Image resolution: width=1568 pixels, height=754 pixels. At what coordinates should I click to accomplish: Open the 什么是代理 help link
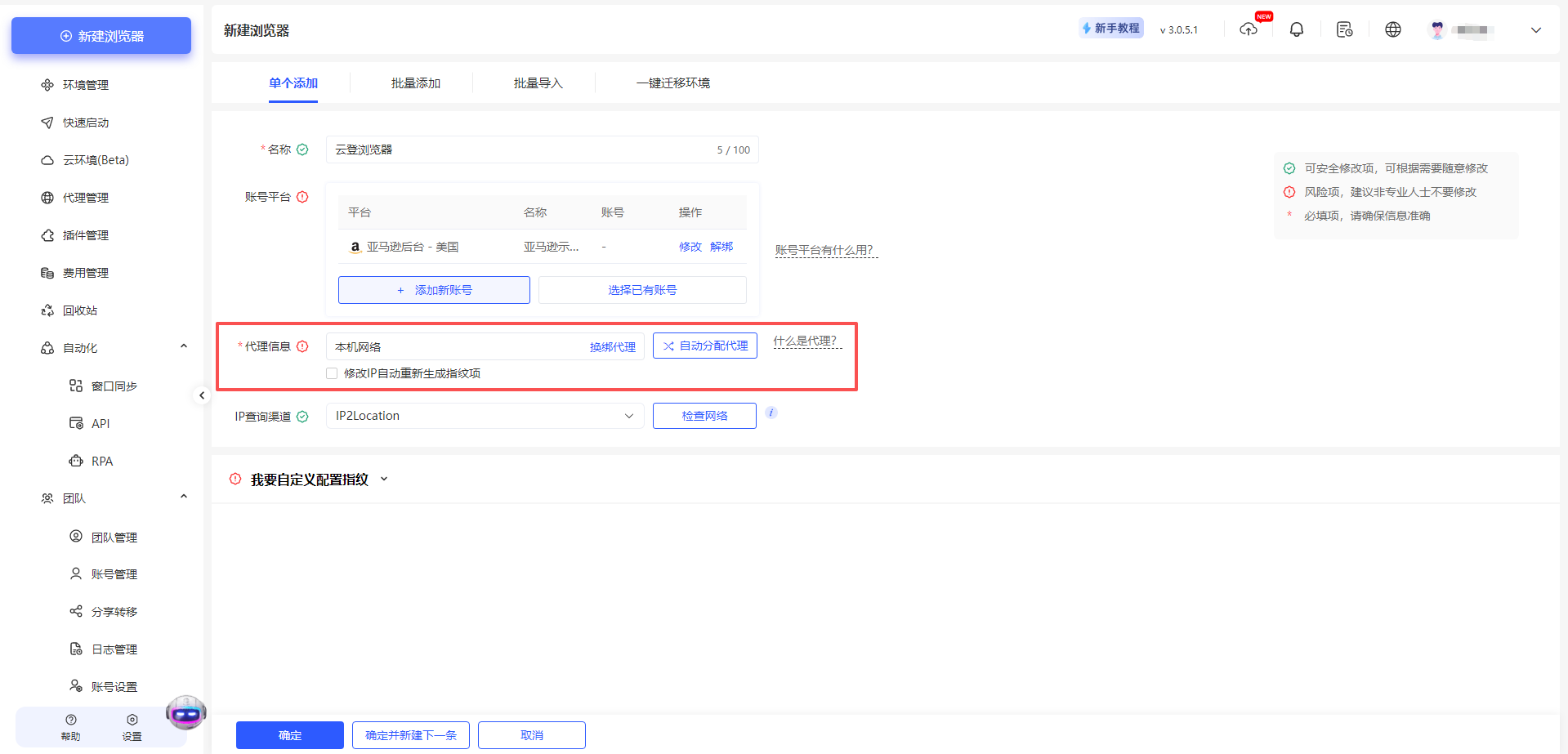coord(806,341)
